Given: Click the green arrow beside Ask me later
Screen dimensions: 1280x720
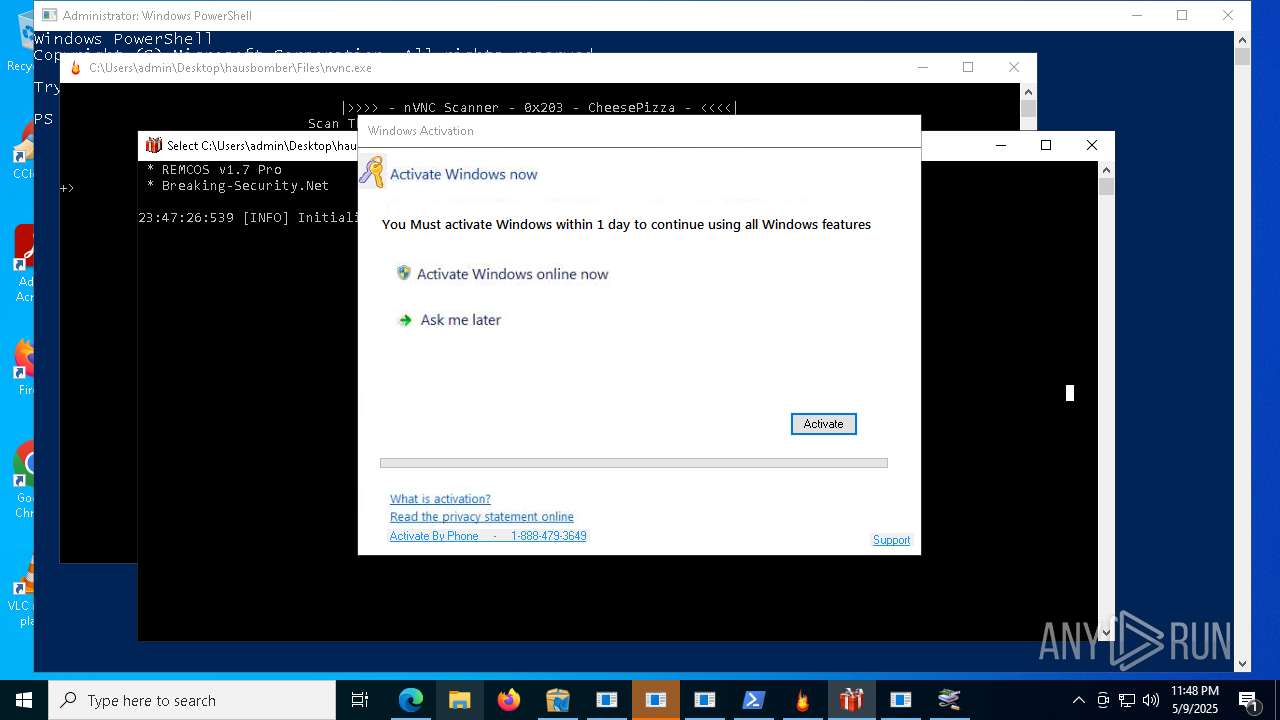Looking at the screenshot, I should click(x=405, y=320).
